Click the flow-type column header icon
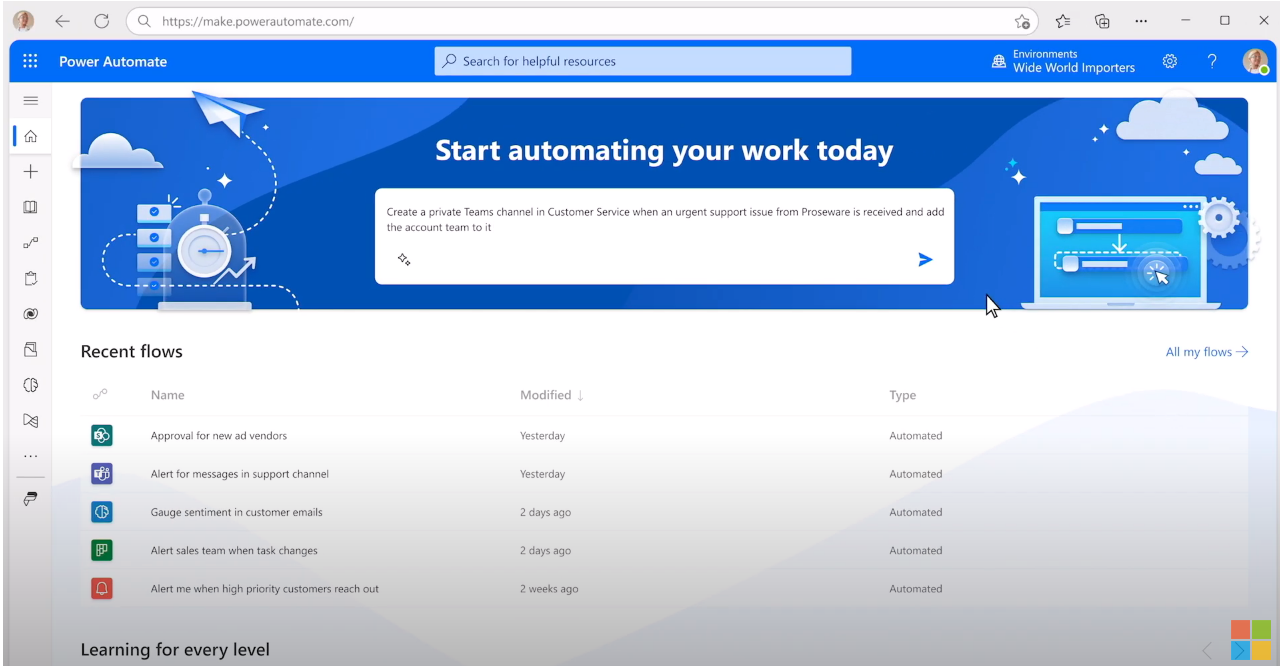The width and height of the screenshot is (1280, 666). click(x=100, y=395)
